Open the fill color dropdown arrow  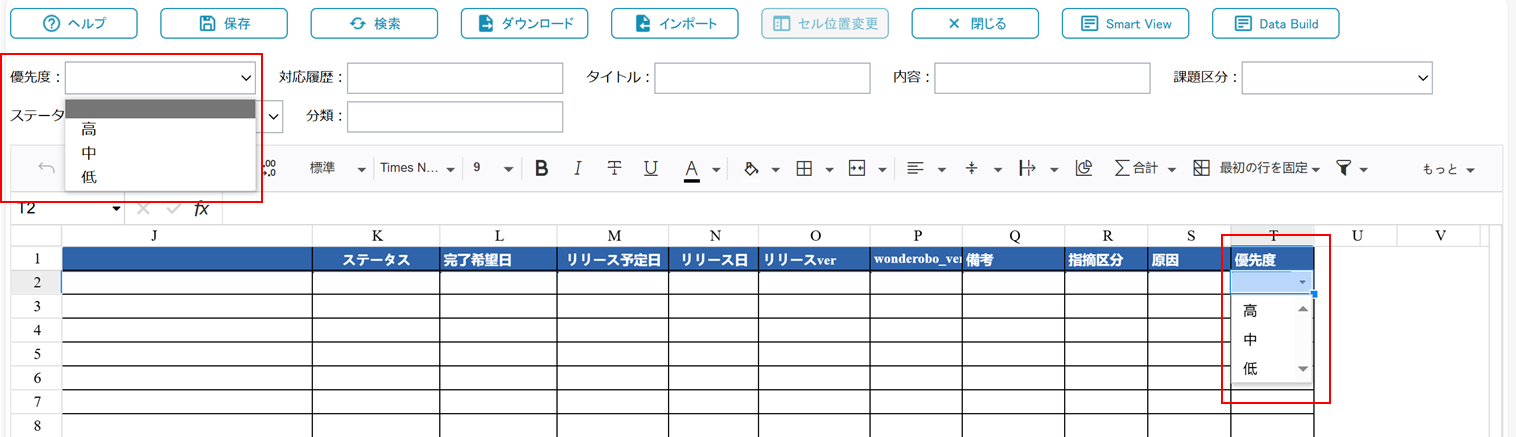click(776, 170)
